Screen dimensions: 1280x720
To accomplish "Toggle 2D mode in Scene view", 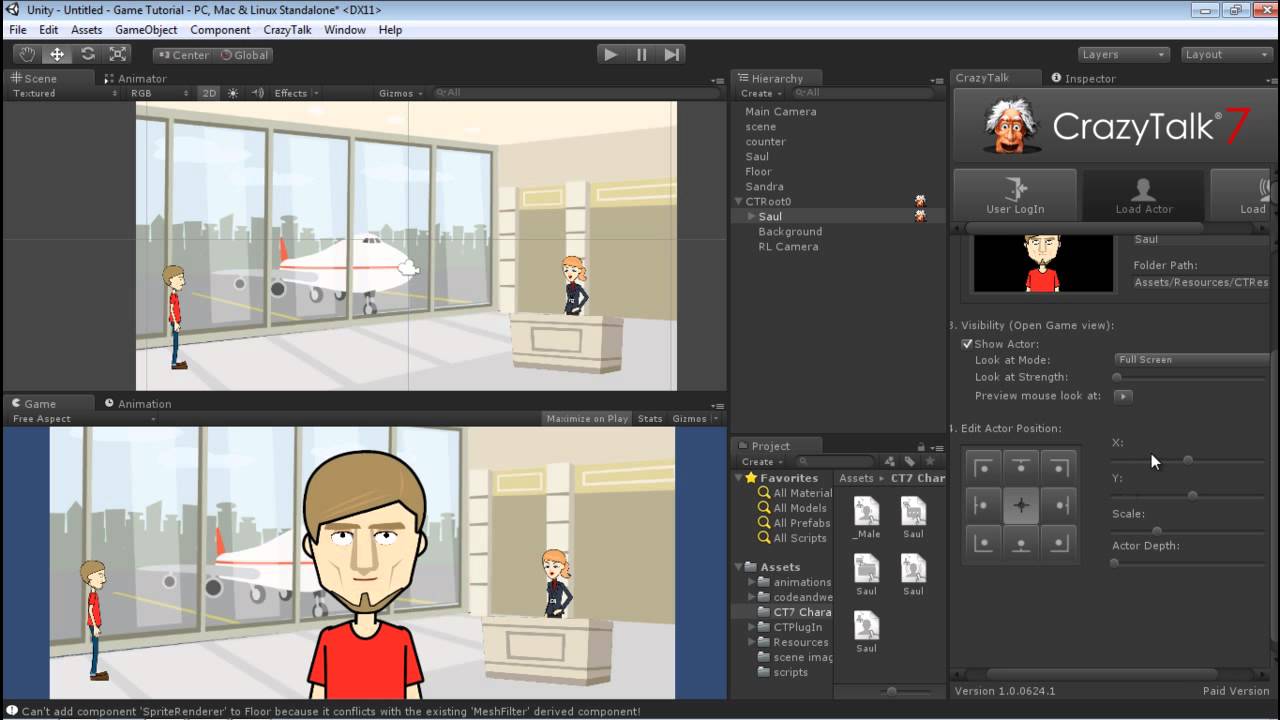I will point(208,93).
